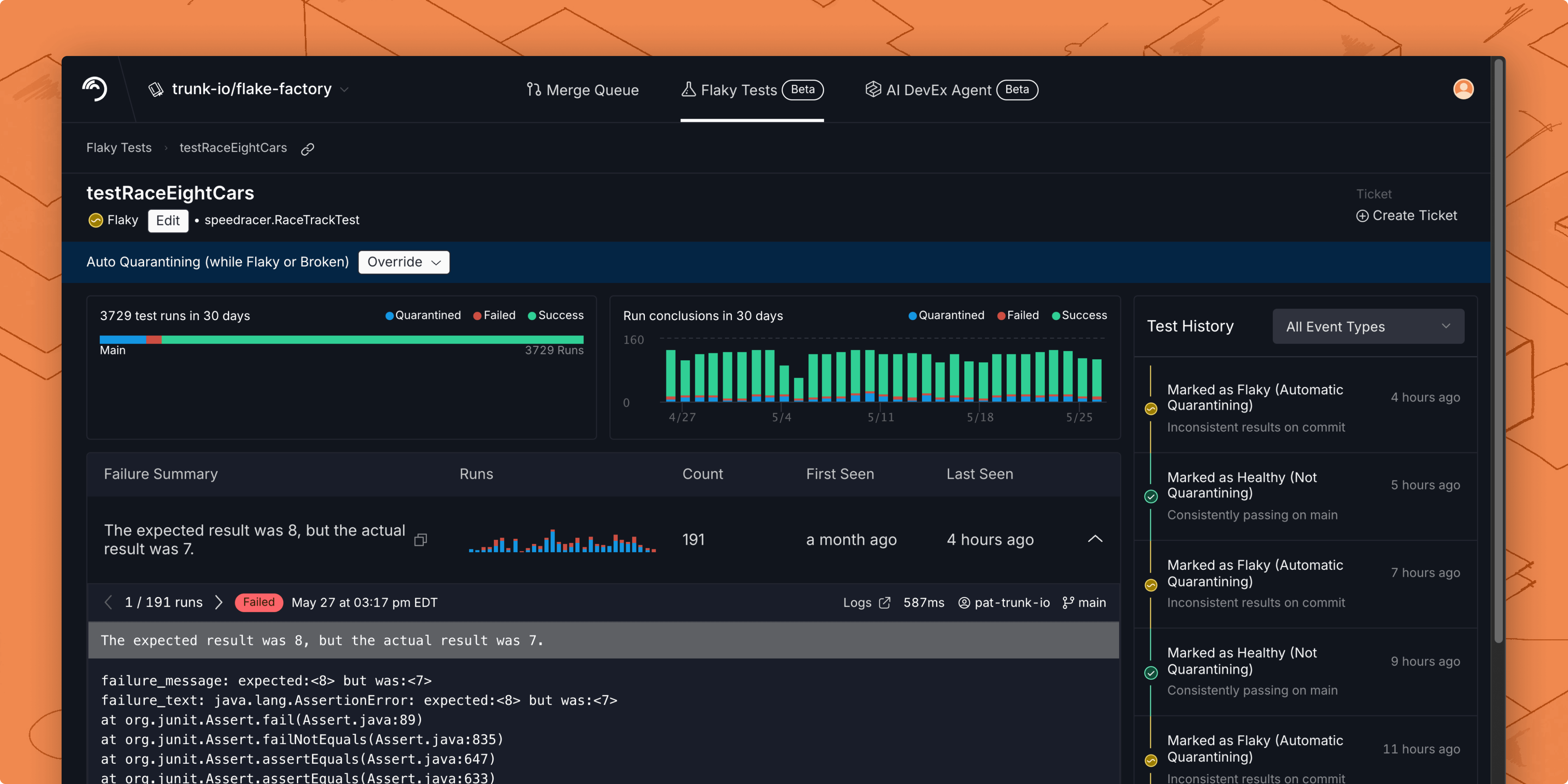The height and width of the screenshot is (784, 1568).
Task: Click the pat-trunk-io author name
Action: click(x=1012, y=603)
